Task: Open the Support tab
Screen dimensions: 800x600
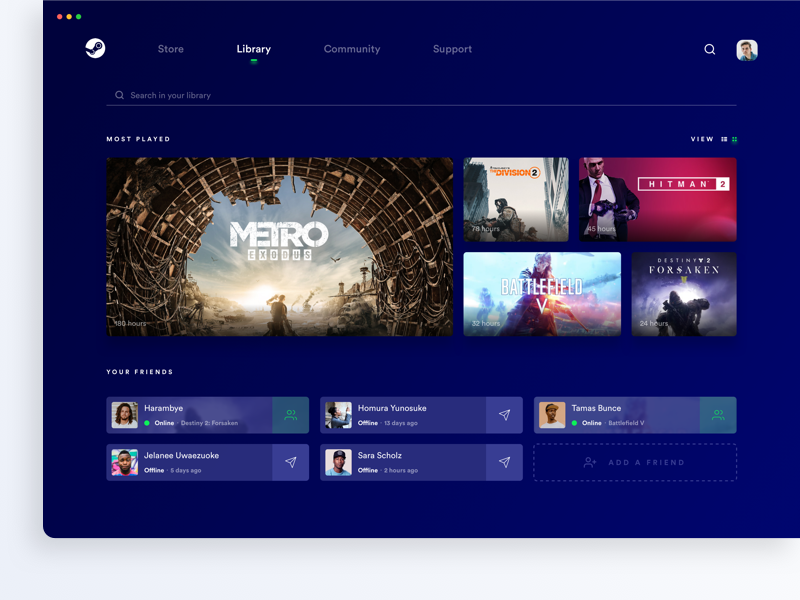Action: pyautogui.click(x=453, y=49)
